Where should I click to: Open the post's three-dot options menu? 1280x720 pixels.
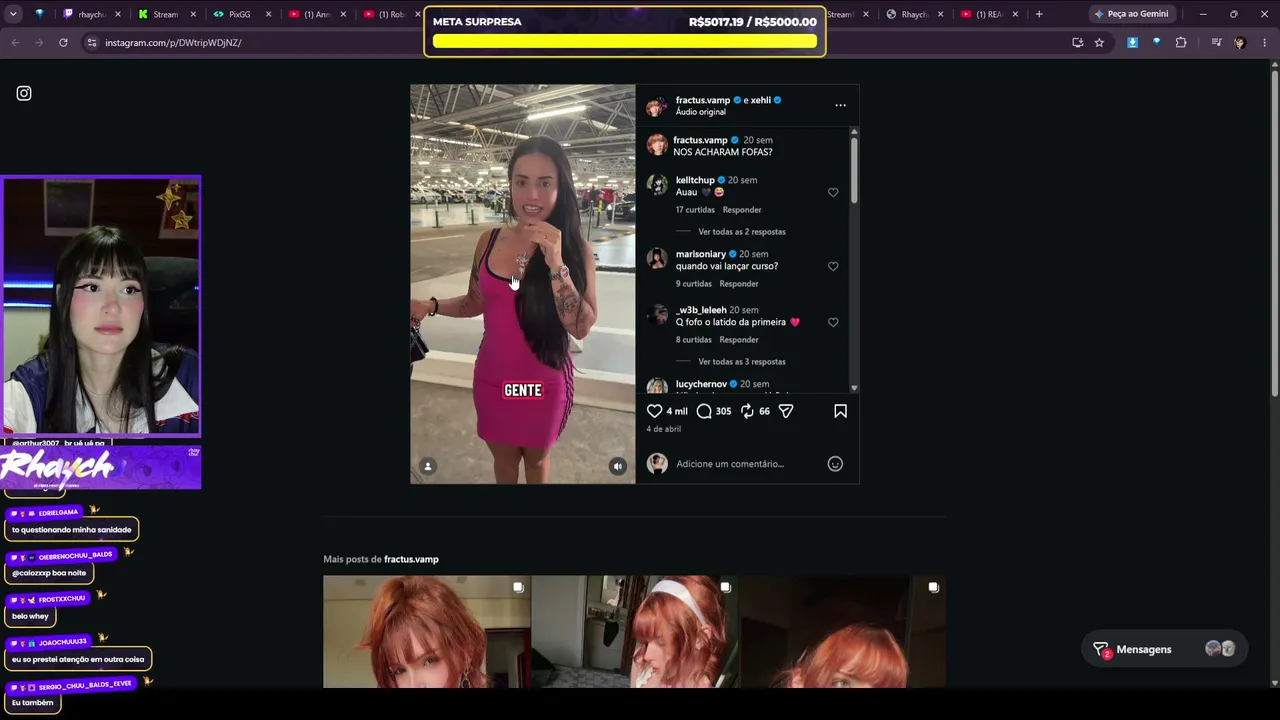tap(840, 105)
